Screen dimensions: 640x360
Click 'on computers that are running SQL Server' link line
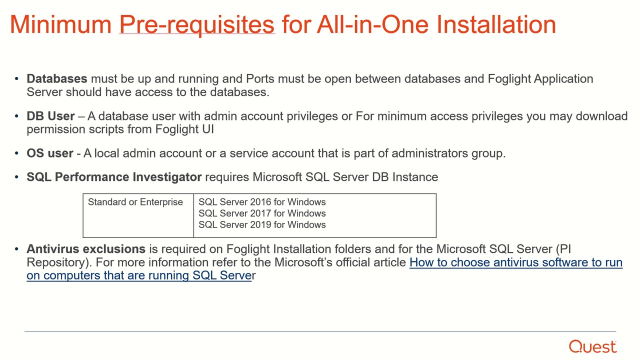coord(141,276)
